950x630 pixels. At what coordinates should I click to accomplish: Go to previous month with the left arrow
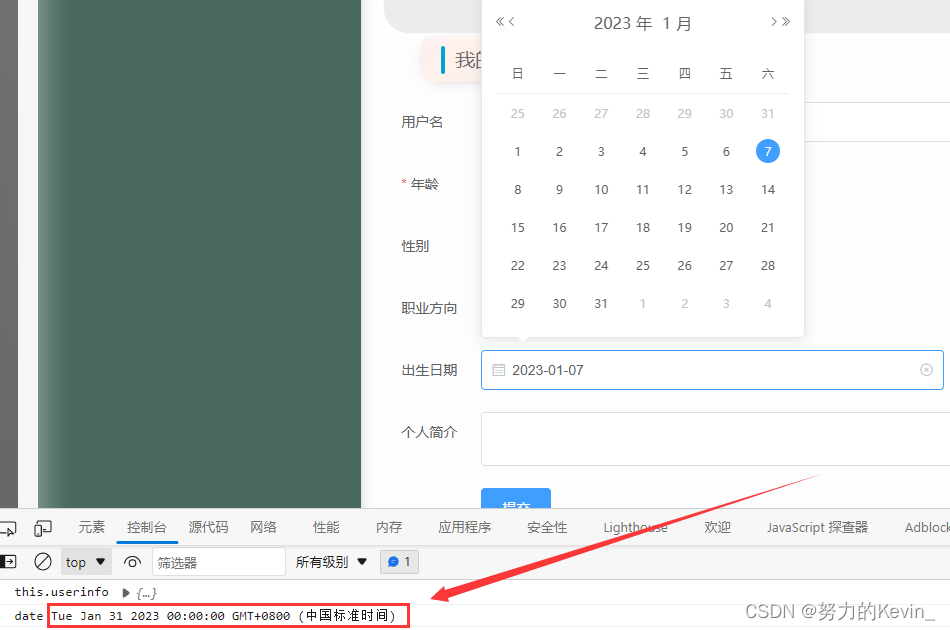pos(510,21)
